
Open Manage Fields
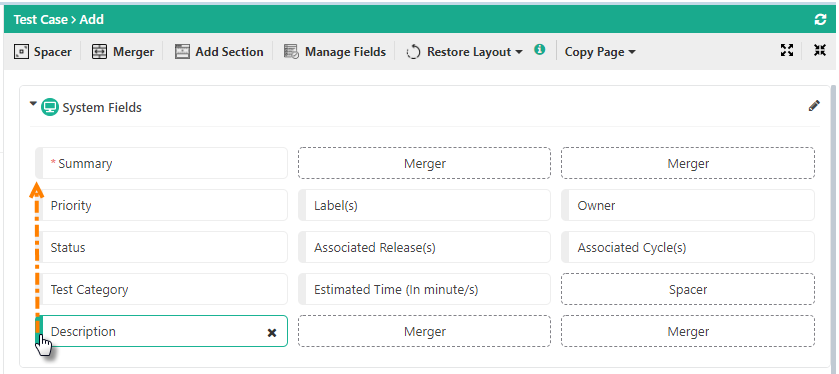click(x=335, y=52)
